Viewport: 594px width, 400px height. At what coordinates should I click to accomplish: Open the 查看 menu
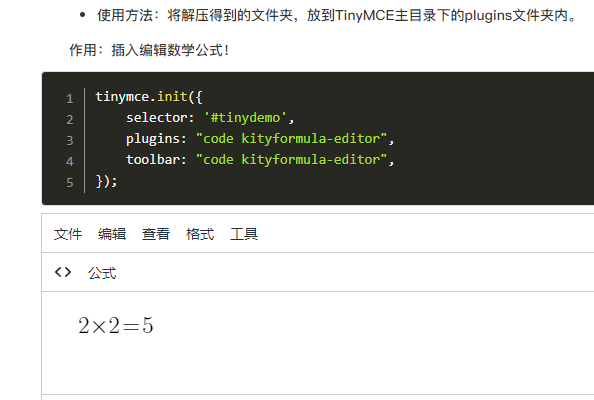[x=156, y=234]
